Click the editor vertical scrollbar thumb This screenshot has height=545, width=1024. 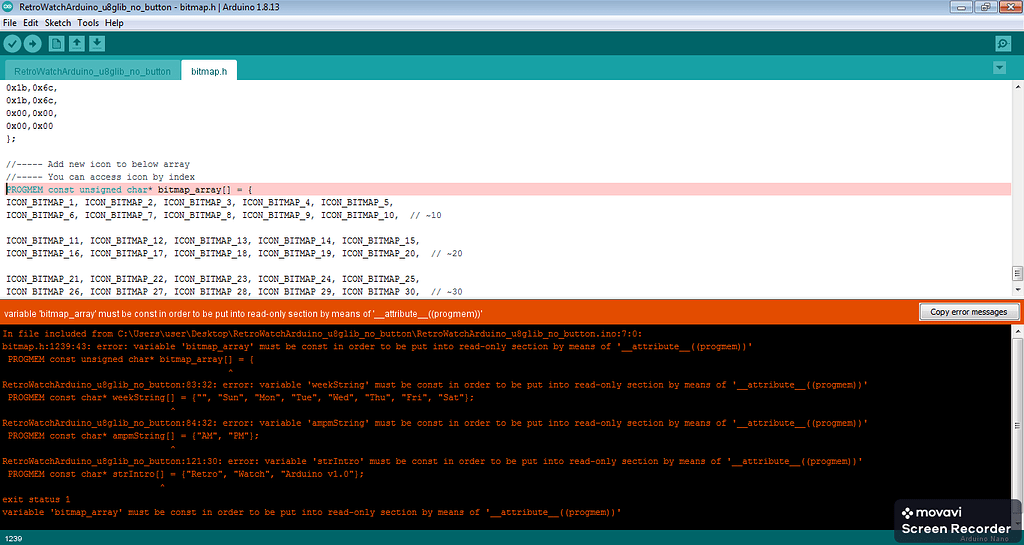pos(1017,272)
